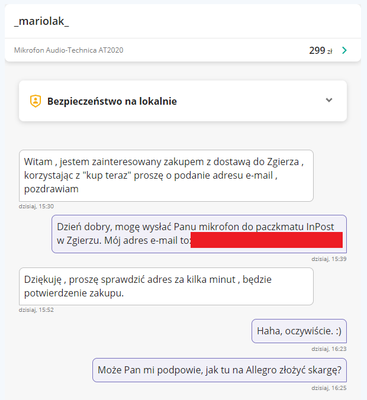
Task: Click the timestamp dzisiaj, 16:25
Action: [329, 388]
